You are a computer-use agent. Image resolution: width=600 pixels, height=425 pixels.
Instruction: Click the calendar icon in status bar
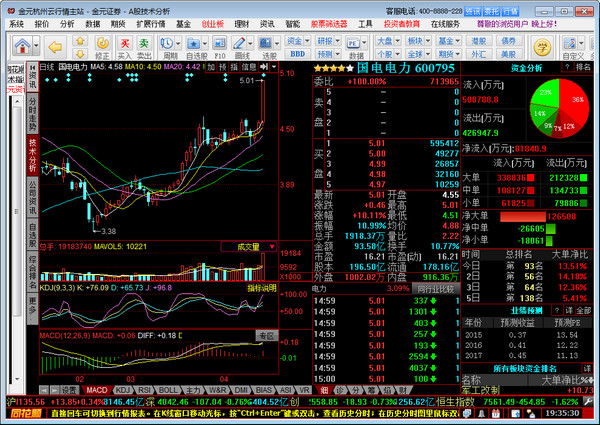click(496, 414)
